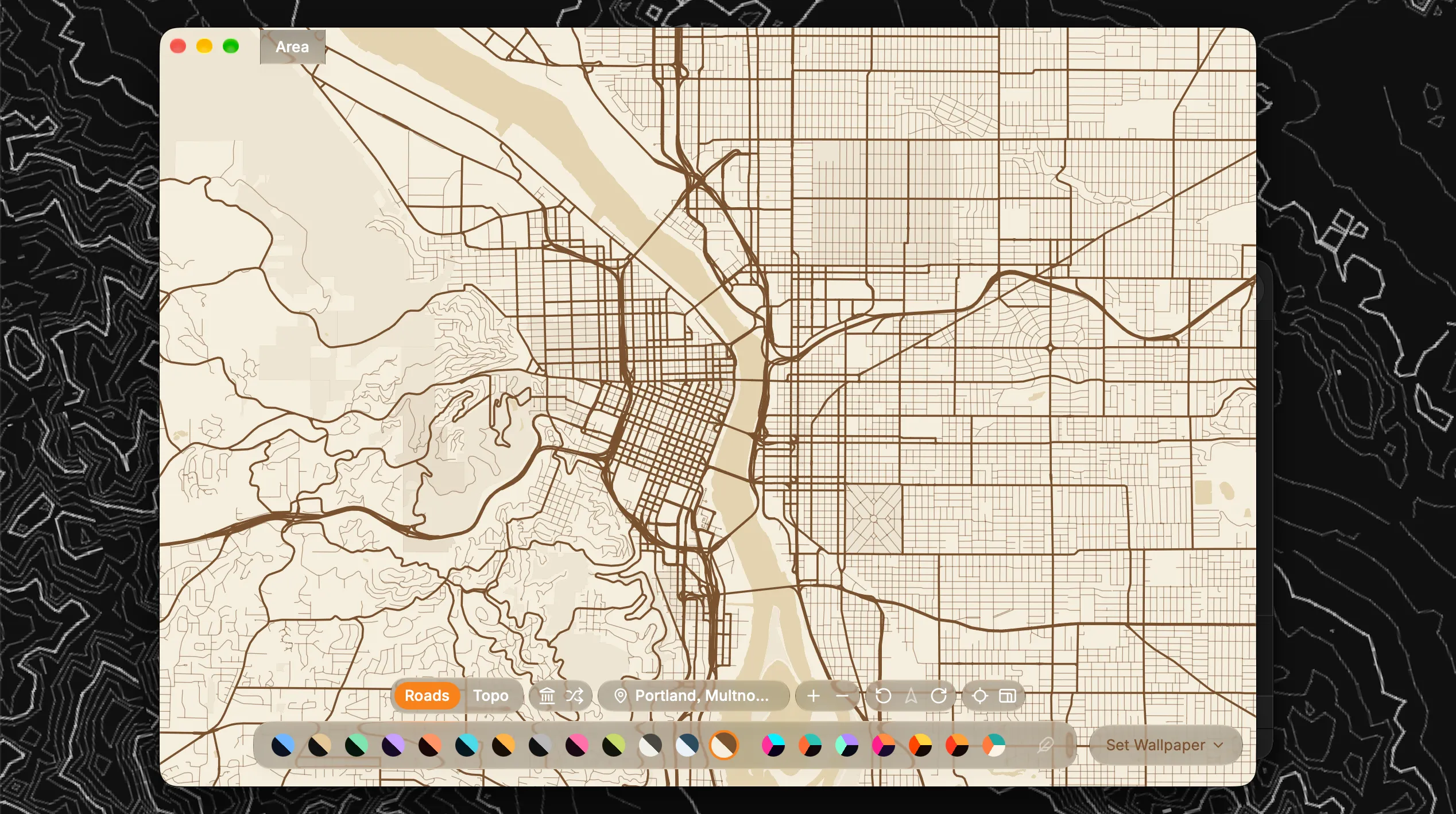
Task: Pick the orange, teal and black tri-color swatch
Action: [810, 745]
